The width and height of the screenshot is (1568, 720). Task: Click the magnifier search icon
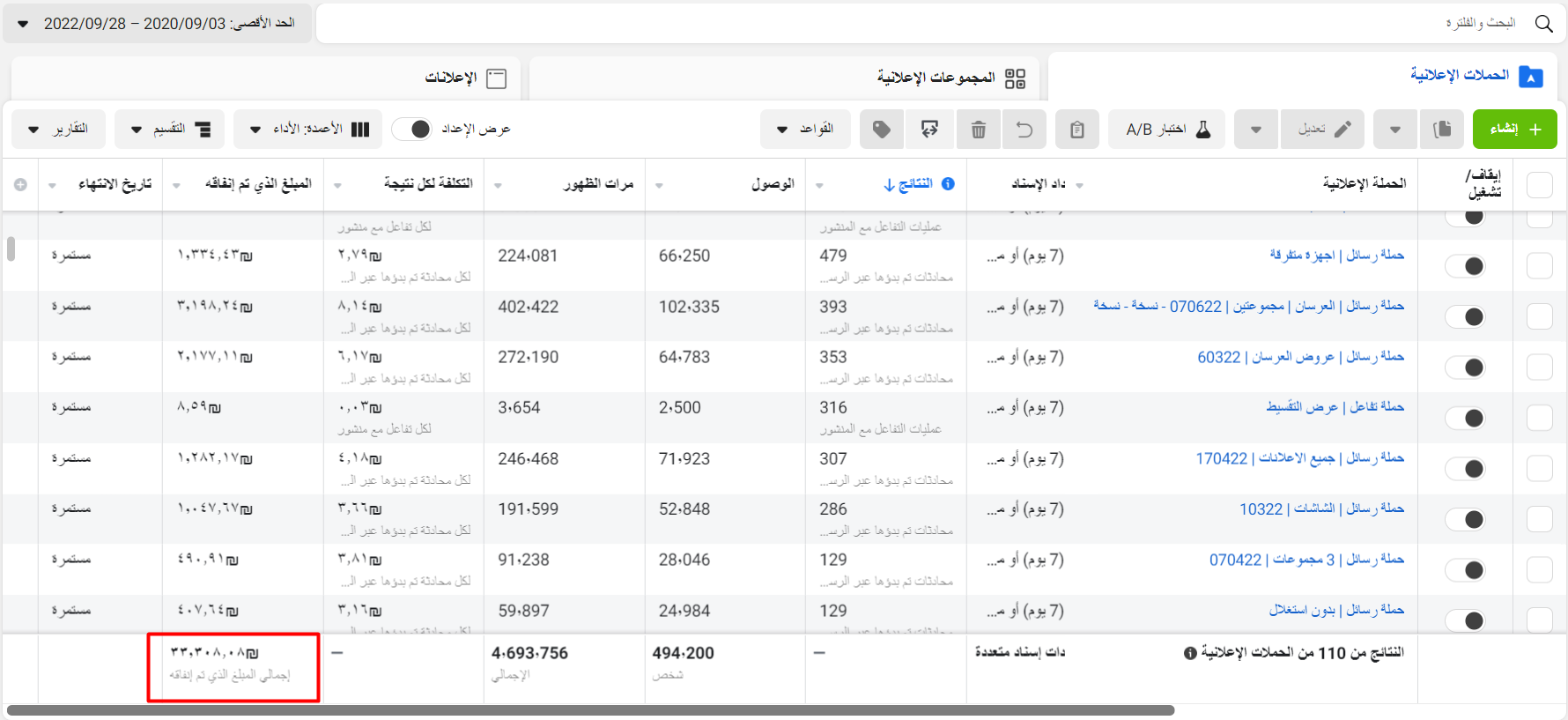click(x=1543, y=24)
